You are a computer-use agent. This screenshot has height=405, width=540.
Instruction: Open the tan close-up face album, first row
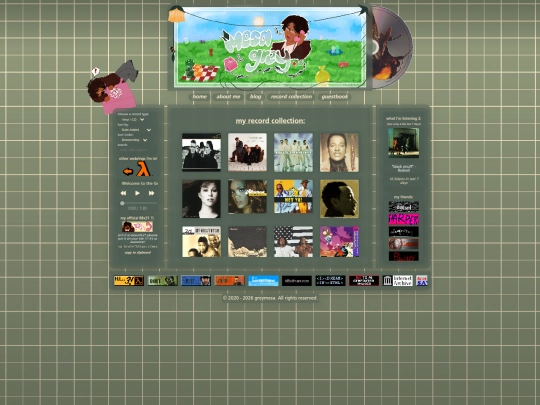pos(339,152)
